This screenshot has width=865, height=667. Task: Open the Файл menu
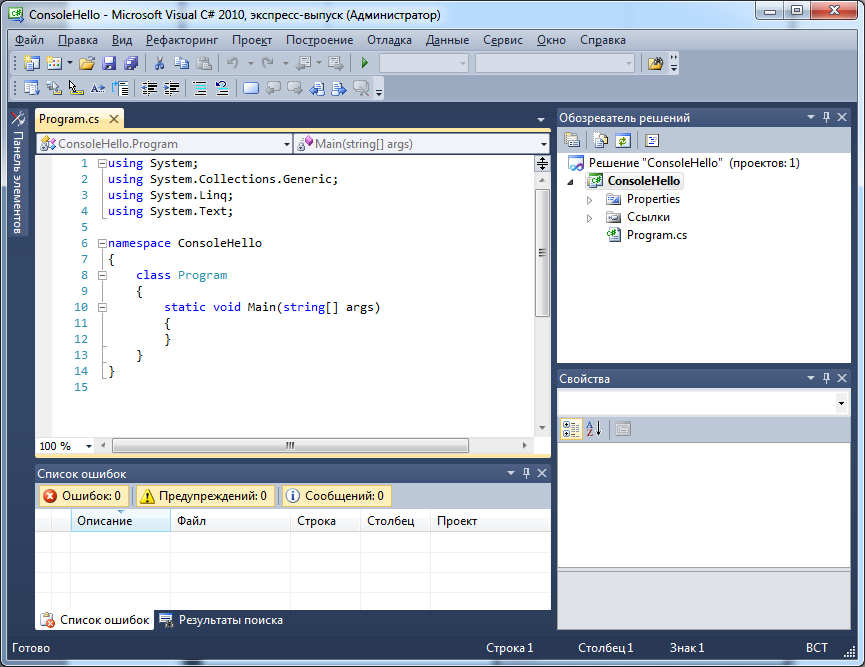click(x=29, y=40)
